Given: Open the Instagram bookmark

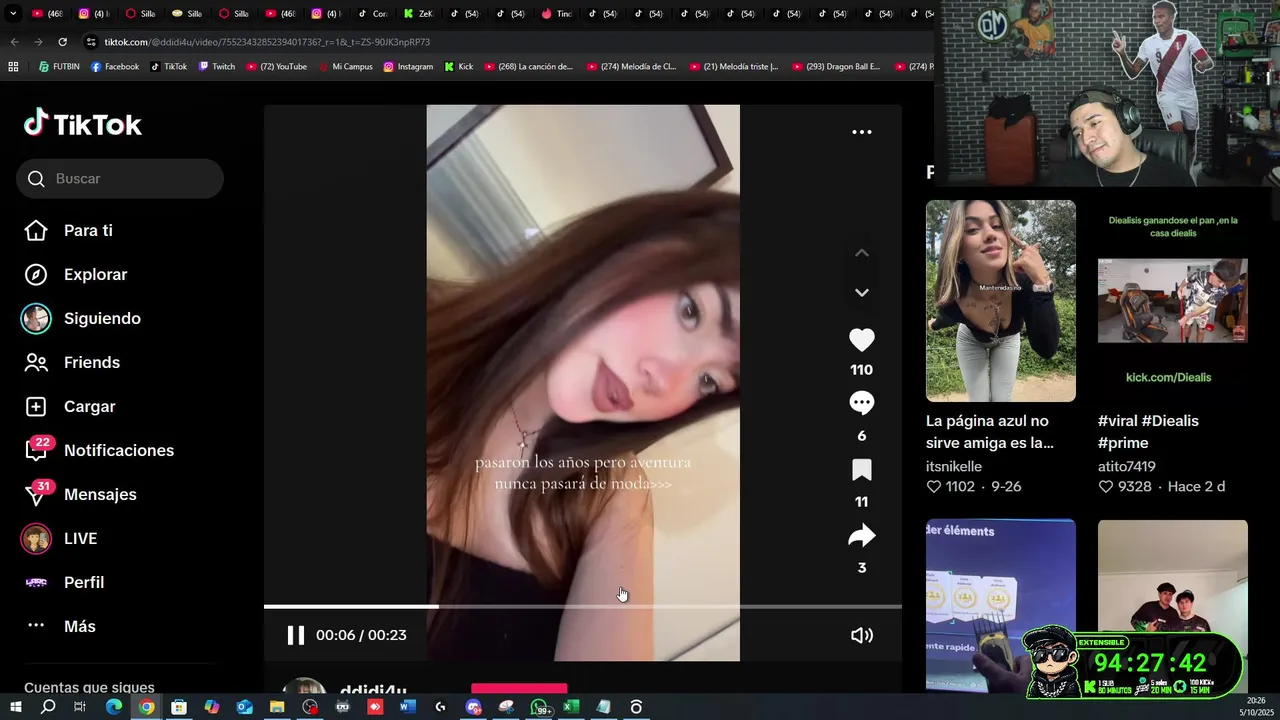Looking at the screenshot, I should point(408,67).
